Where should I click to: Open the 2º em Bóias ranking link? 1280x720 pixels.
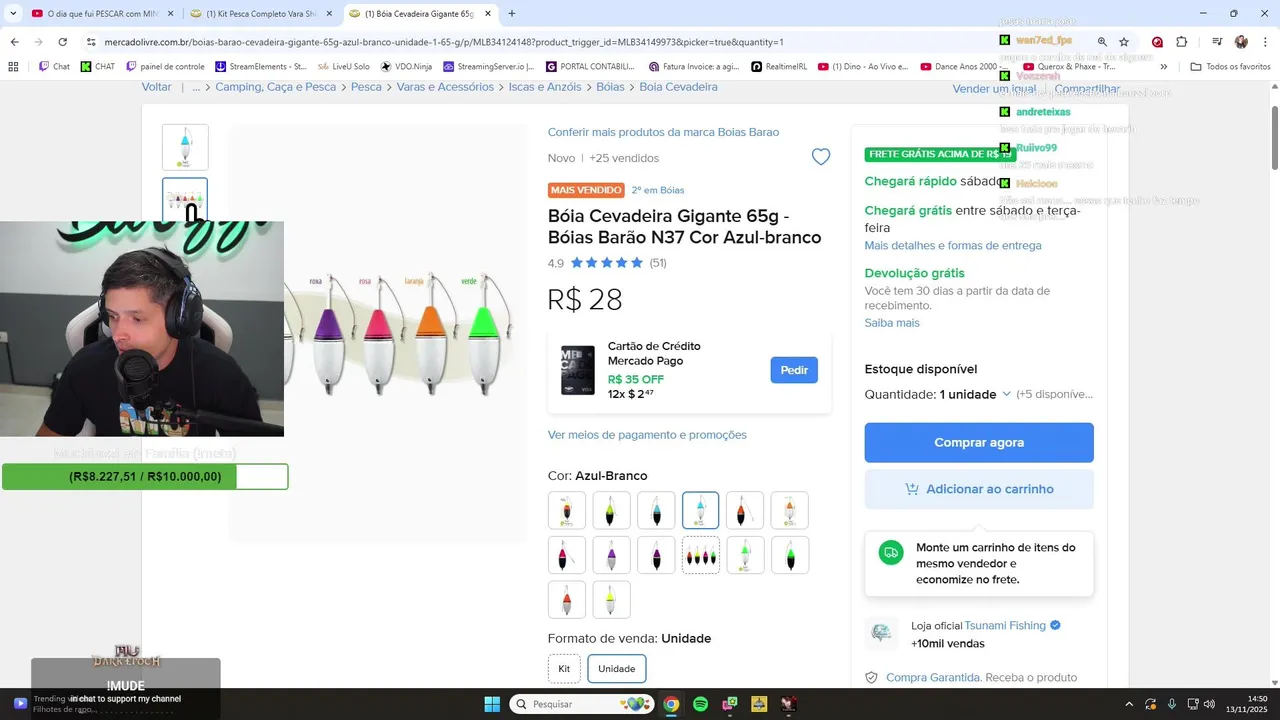coord(658,190)
